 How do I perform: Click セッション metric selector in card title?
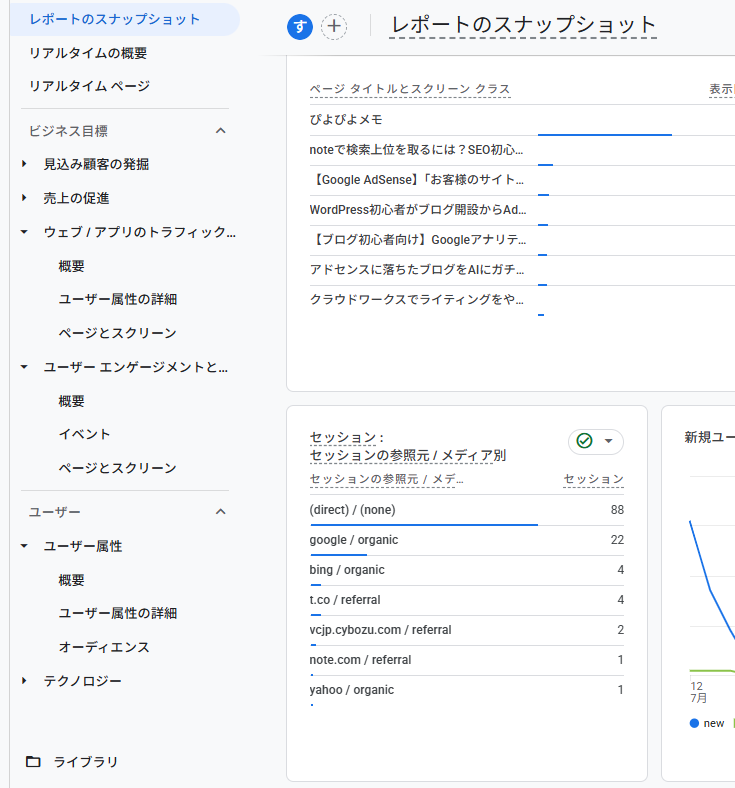tap(343, 437)
